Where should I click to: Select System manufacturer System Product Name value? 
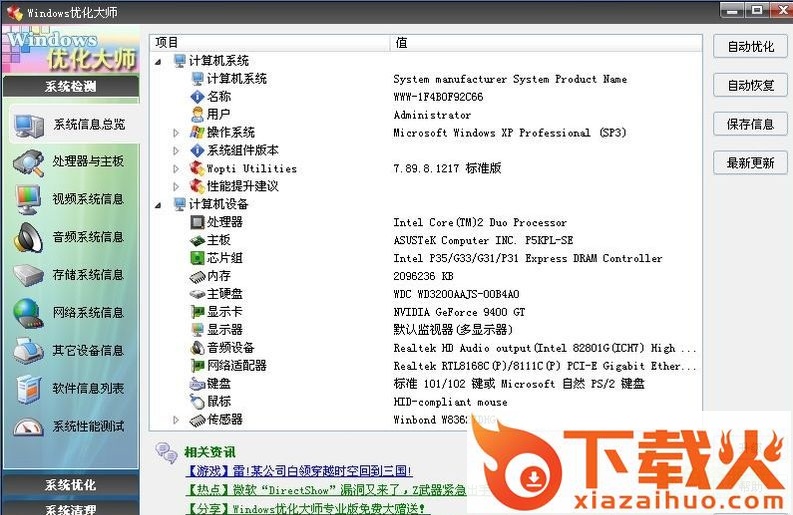coord(510,79)
